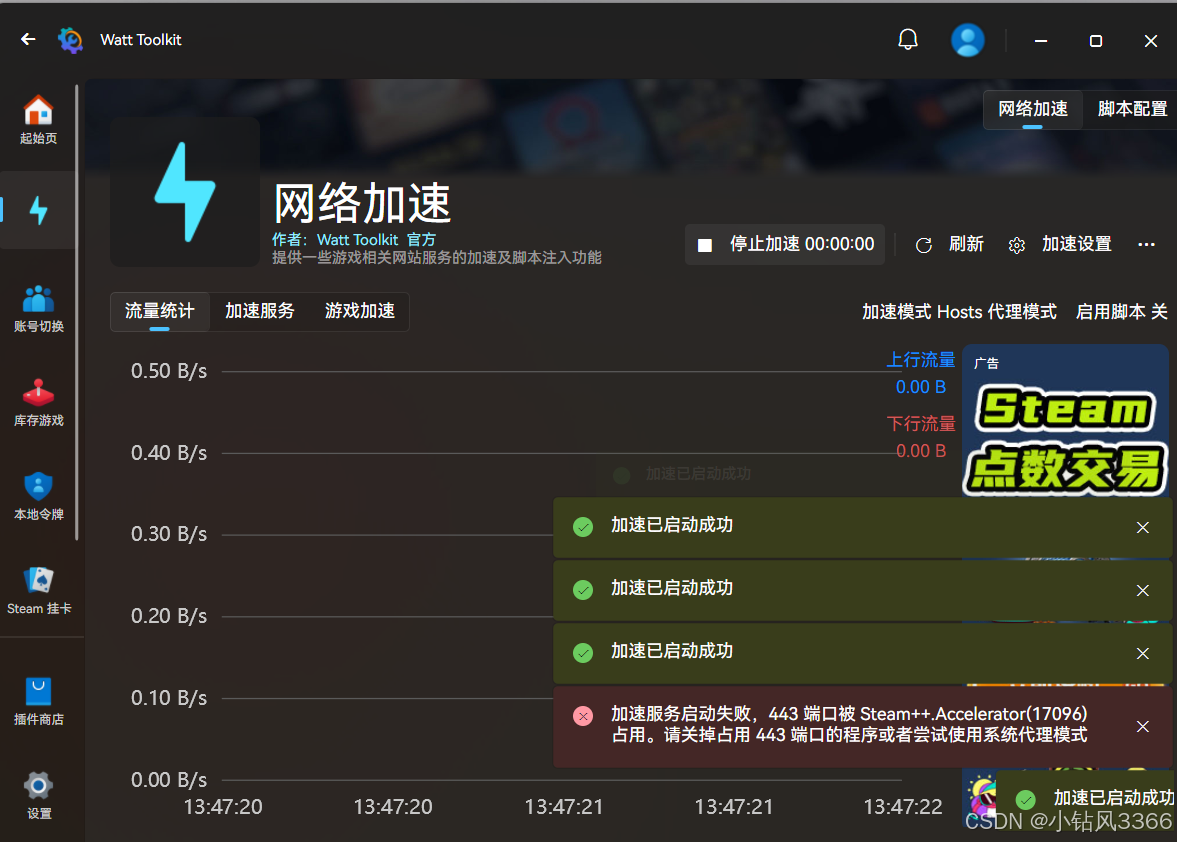Go back using the arrow icon

tap(29, 39)
